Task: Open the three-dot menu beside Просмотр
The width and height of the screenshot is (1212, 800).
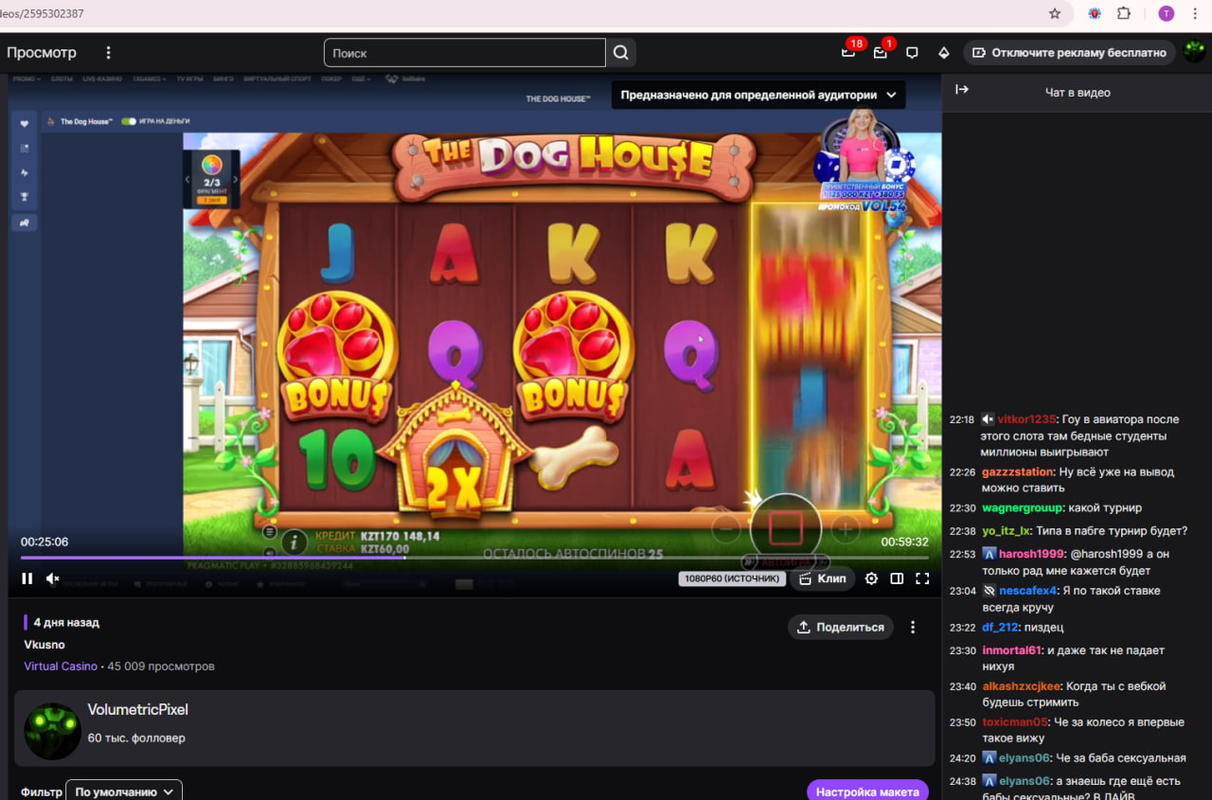Action: tap(108, 53)
